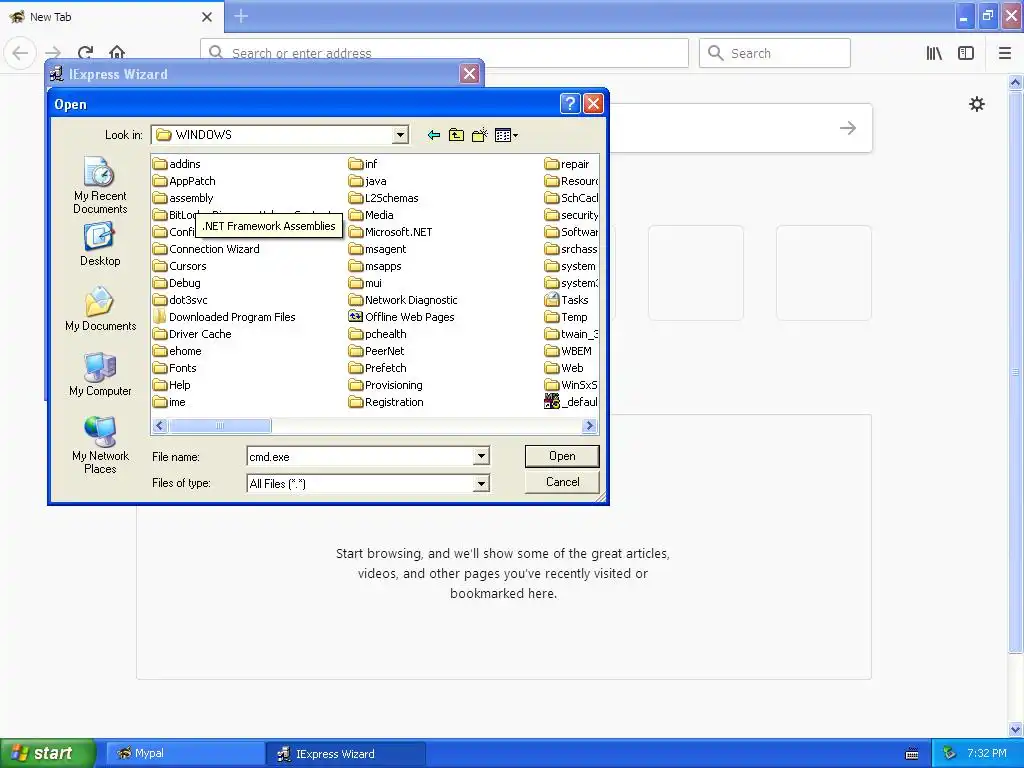1024x768 pixels.
Task: Select the dot3svc folder
Action: pyautogui.click(x=180, y=300)
